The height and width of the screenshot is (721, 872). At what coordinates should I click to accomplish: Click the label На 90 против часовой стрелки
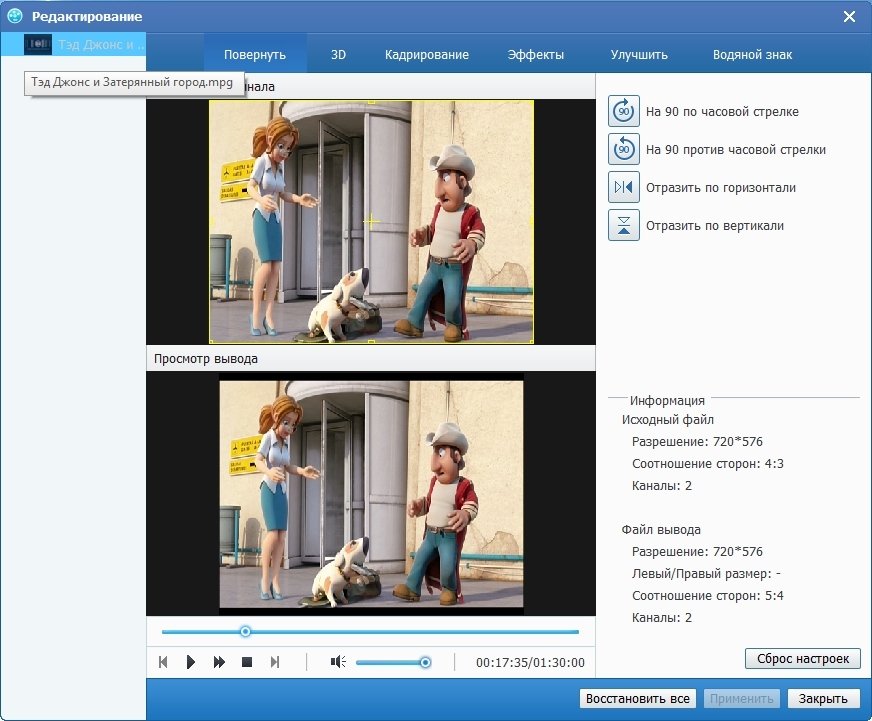tap(736, 150)
